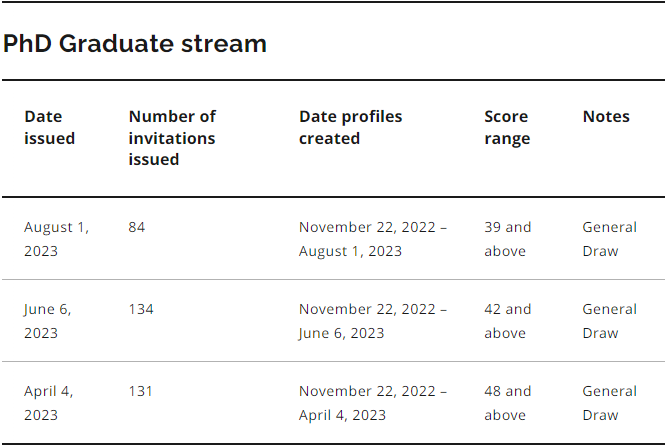Click the Date profiles created header

pos(350,127)
